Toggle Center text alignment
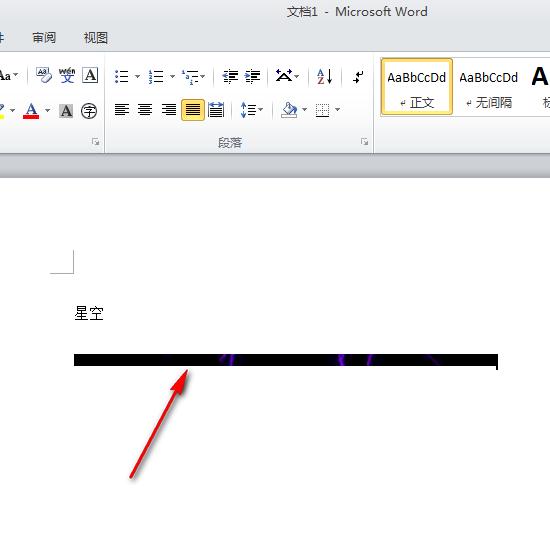The width and height of the screenshot is (550, 550). tap(145, 110)
